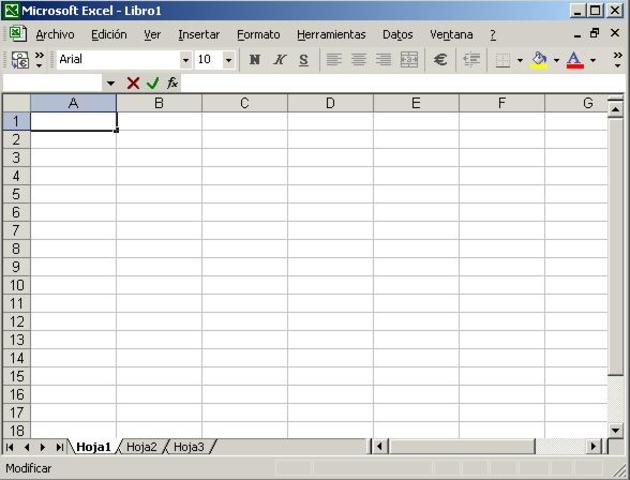This screenshot has height=480, width=630.
Task: Switch to the Hoja1 sheet tab
Action: pyautogui.click(x=93, y=447)
